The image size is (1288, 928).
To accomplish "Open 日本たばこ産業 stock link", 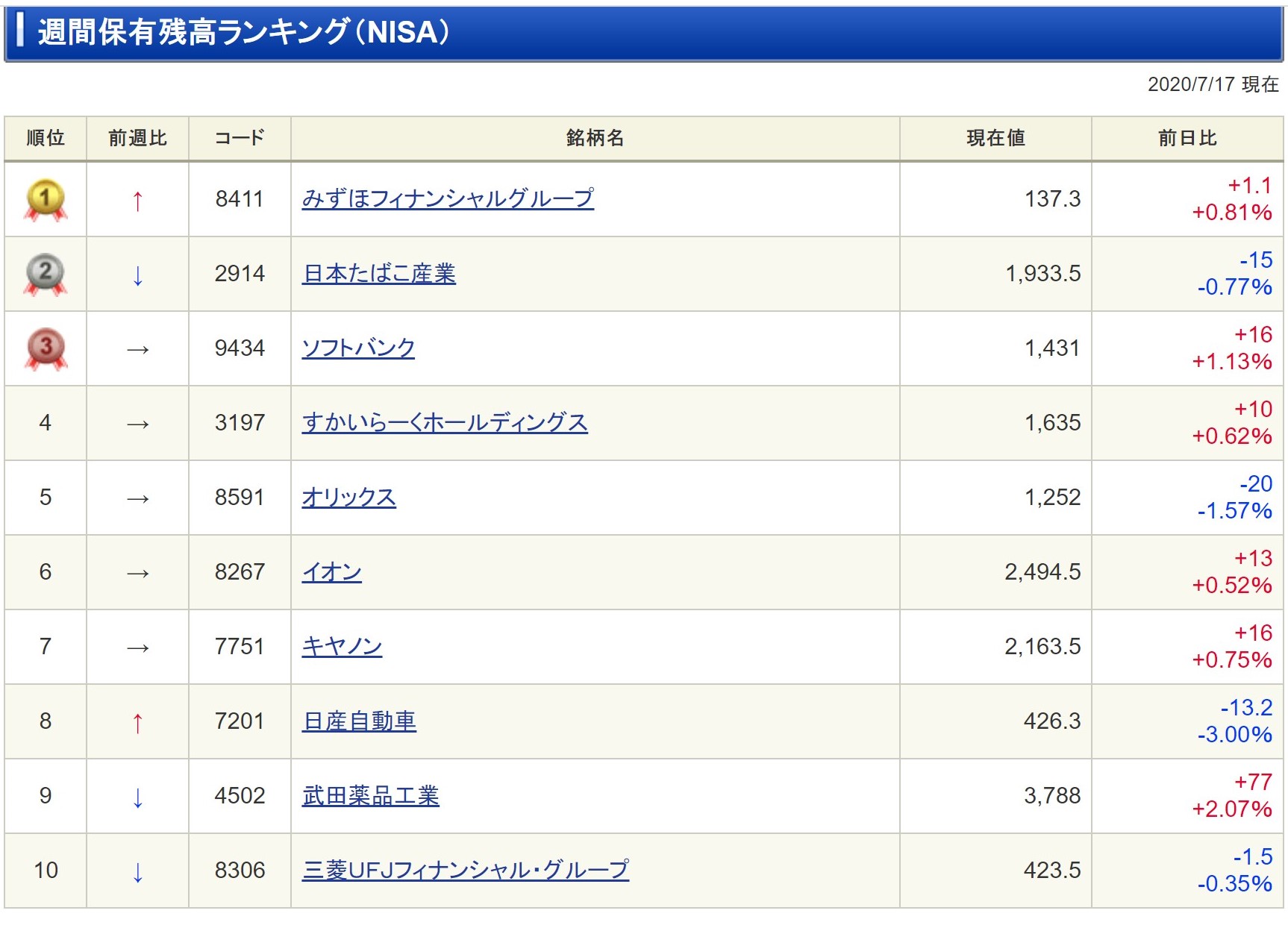I will click(378, 273).
